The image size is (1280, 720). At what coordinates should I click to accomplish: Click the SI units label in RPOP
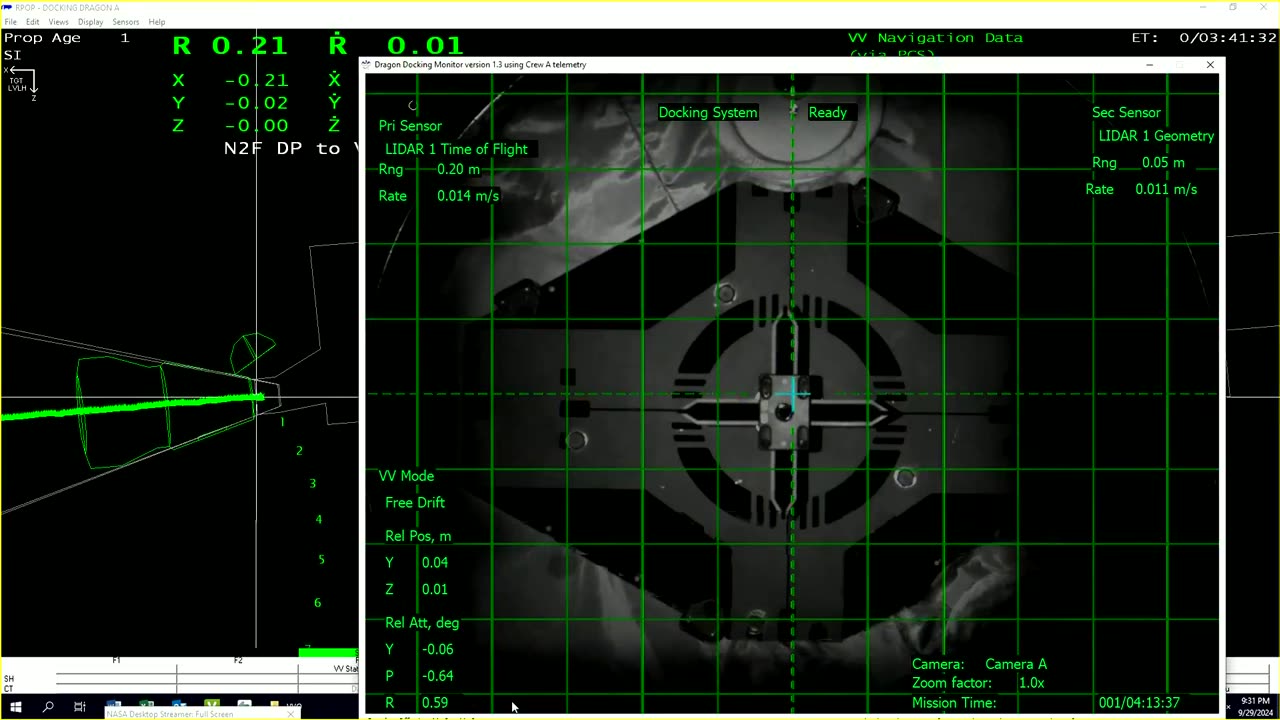[x=12, y=55]
